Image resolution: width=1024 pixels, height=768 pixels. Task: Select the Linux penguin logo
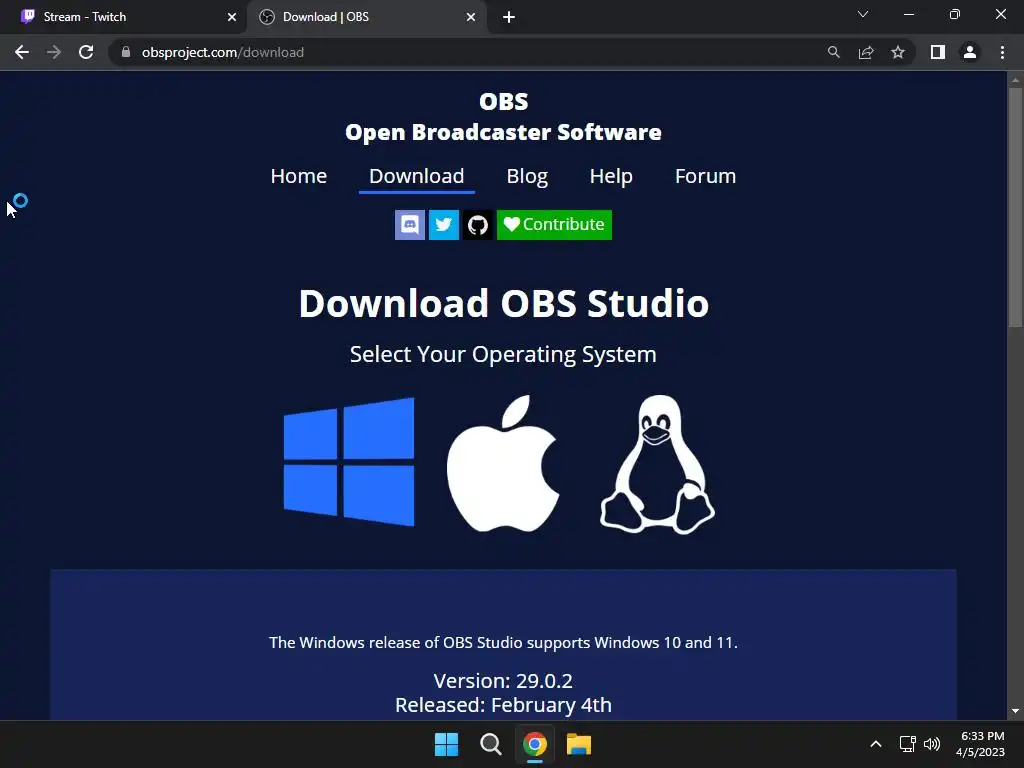[658, 464]
